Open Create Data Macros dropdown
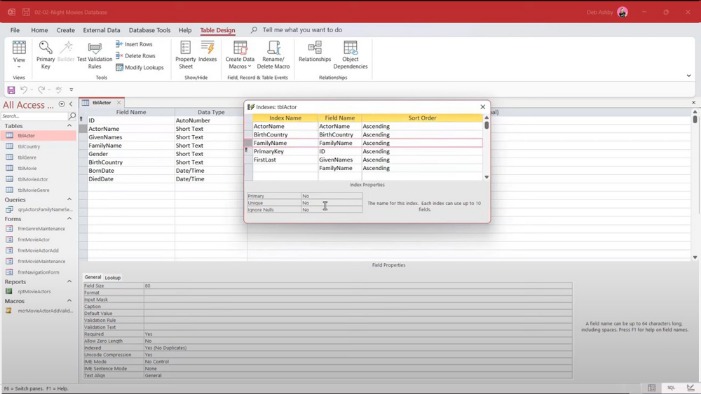The width and height of the screenshot is (701, 394). 240,54
